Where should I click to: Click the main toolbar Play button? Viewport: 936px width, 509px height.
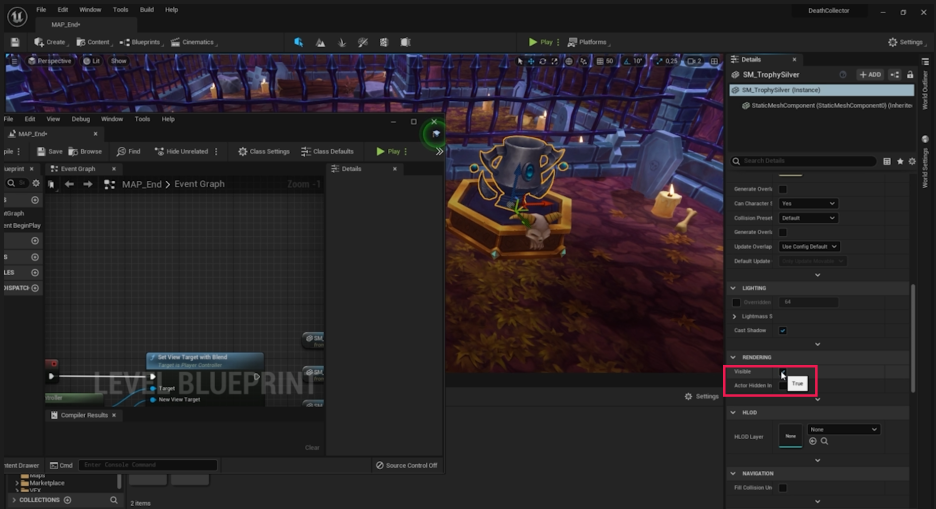pyautogui.click(x=541, y=42)
